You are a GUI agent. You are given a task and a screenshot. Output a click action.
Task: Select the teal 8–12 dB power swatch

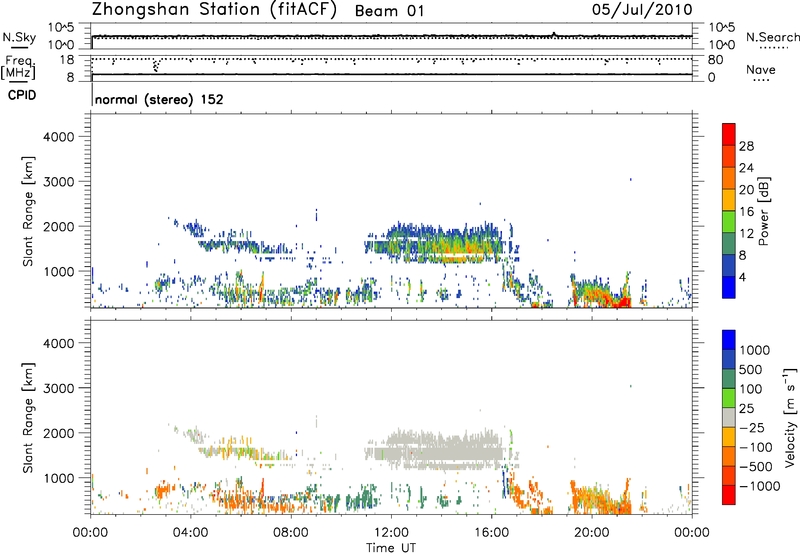tap(729, 243)
